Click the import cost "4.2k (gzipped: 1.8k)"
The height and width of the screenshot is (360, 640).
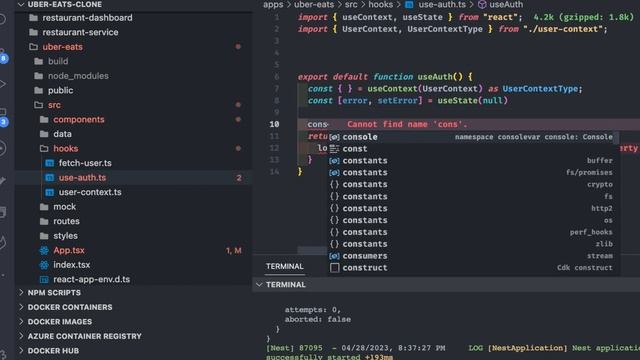coord(584,17)
